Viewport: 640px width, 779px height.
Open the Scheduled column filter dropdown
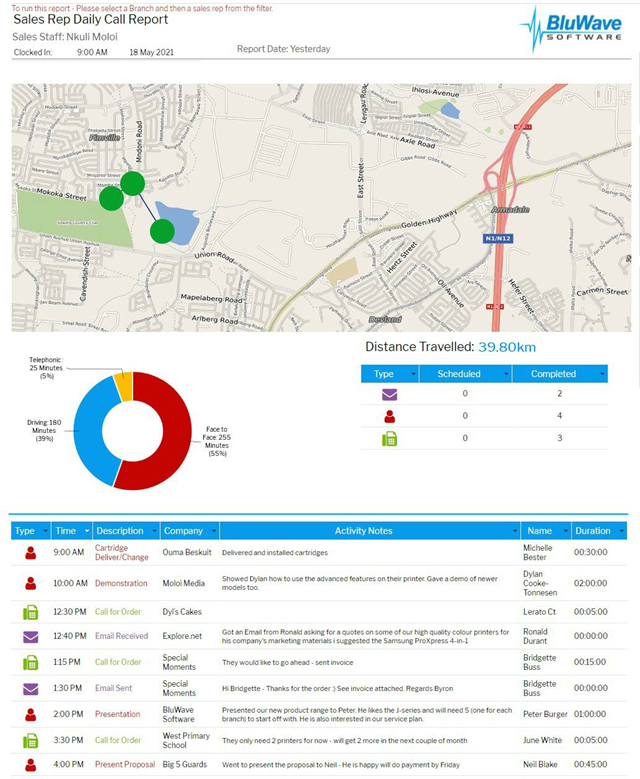click(x=506, y=374)
